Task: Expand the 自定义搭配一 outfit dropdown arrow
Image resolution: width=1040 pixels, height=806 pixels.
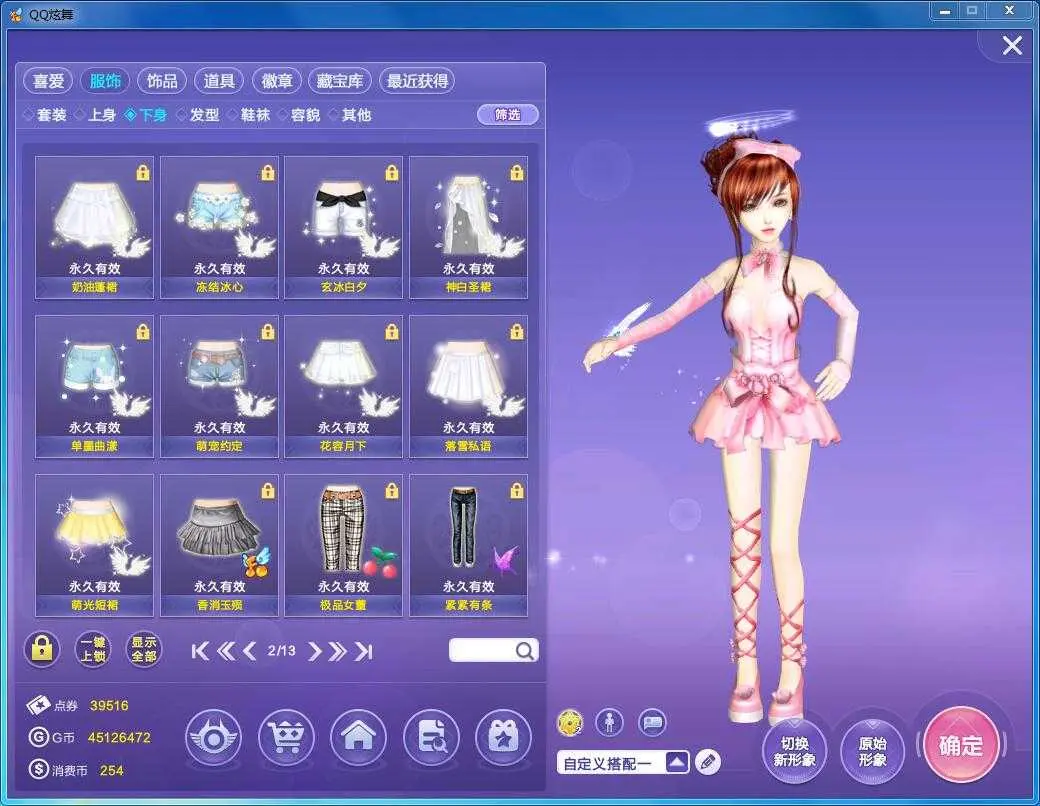Action: [677, 762]
